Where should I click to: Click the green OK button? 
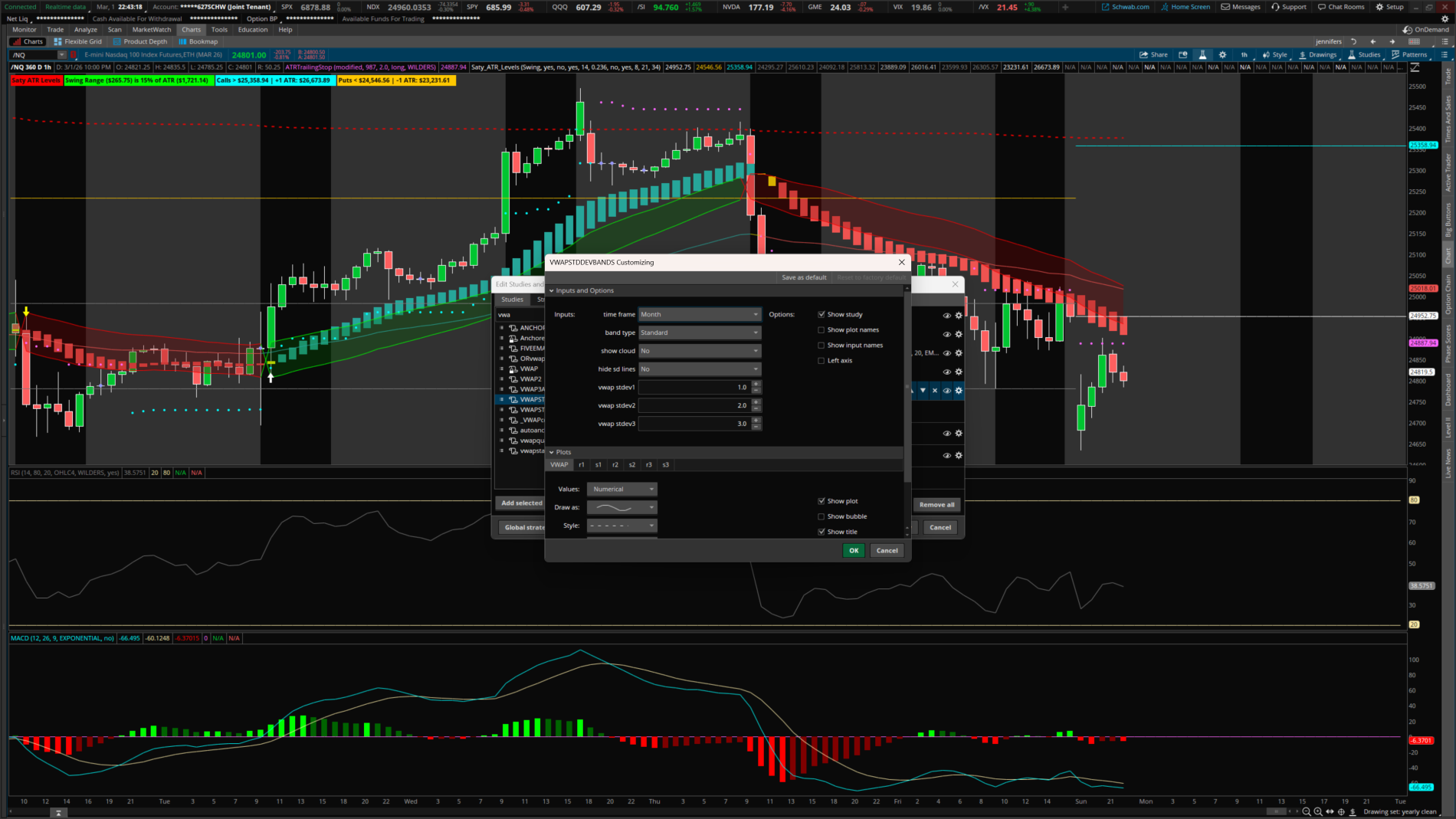pyautogui.click(x=854, y=551)
